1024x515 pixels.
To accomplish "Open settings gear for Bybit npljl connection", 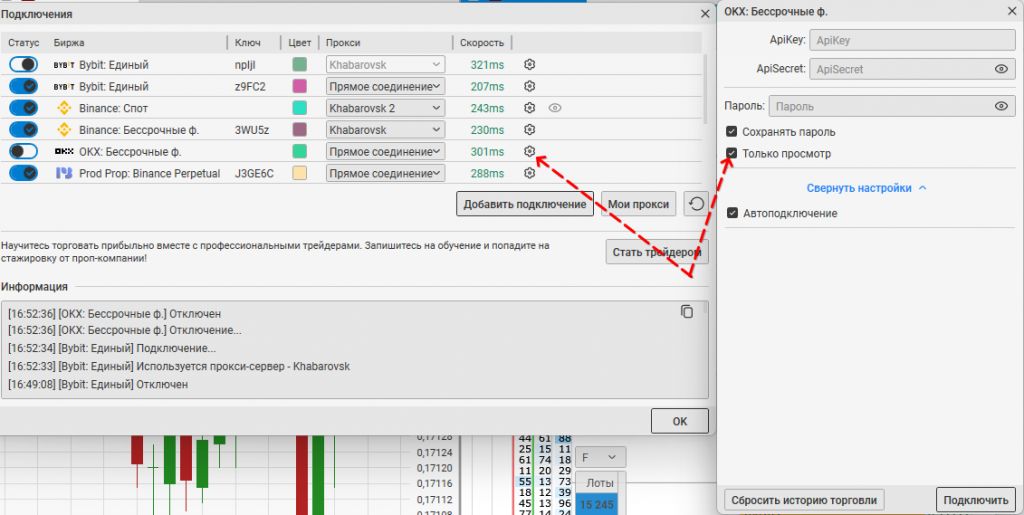I will click(530, 65).
